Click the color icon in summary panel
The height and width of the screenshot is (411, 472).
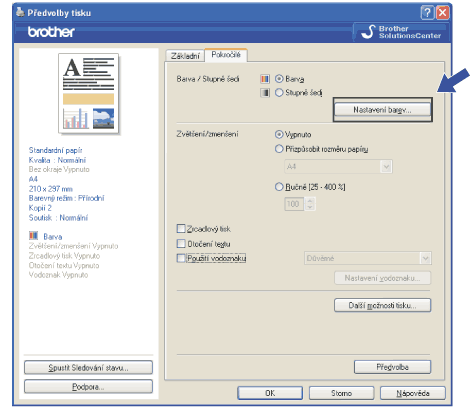click(33, 236)
